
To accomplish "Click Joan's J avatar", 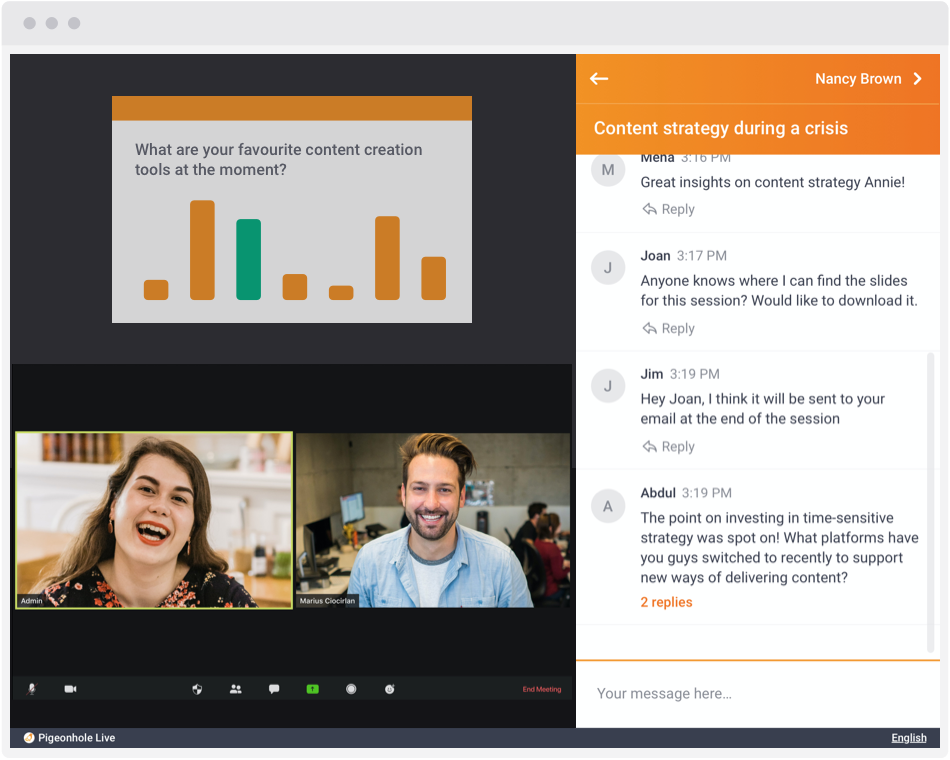I will [608, 268].
